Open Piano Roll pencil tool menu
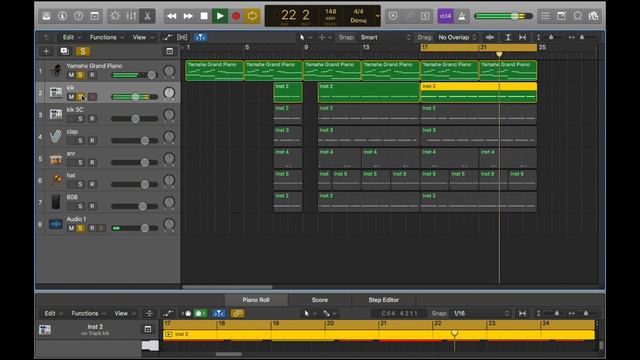Screen dimensions: 640x360 pyautogui.click(x=329, y=313)
